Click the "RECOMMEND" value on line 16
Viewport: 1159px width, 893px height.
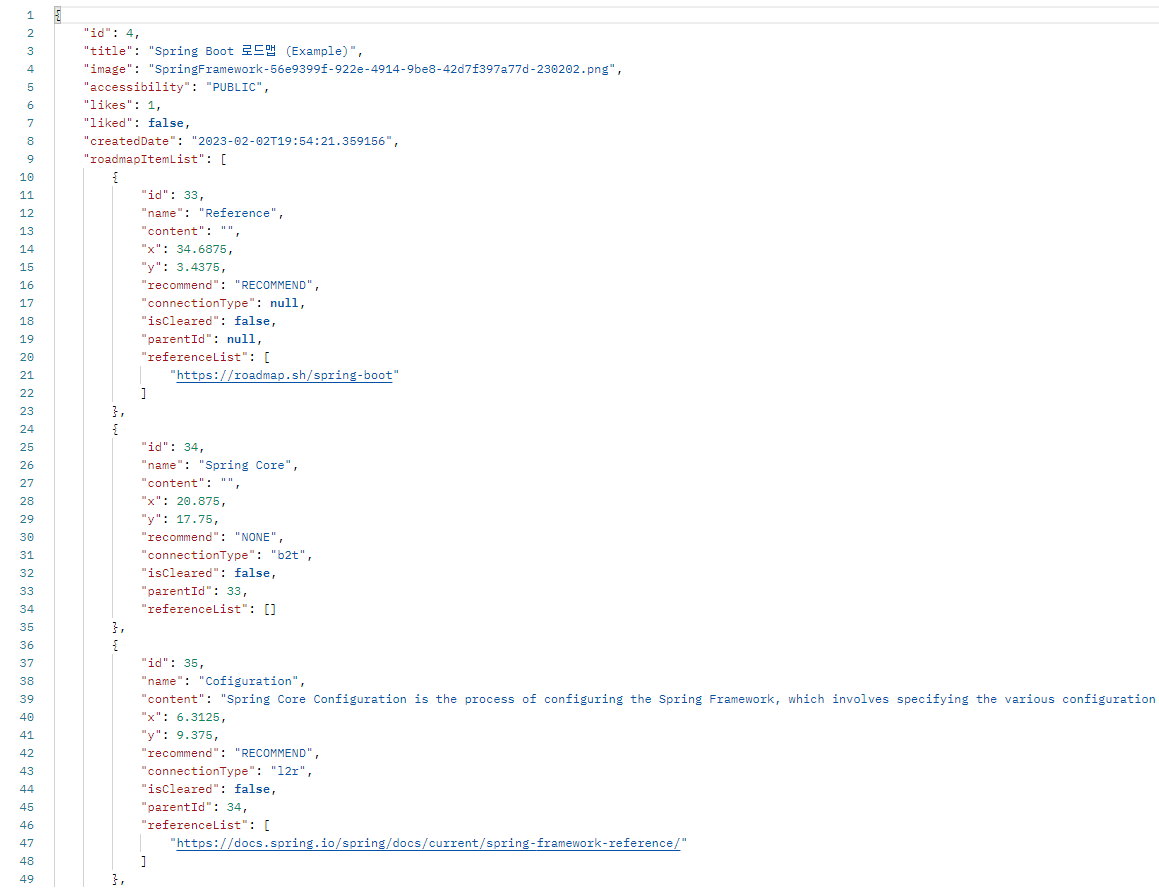point(273,285)
